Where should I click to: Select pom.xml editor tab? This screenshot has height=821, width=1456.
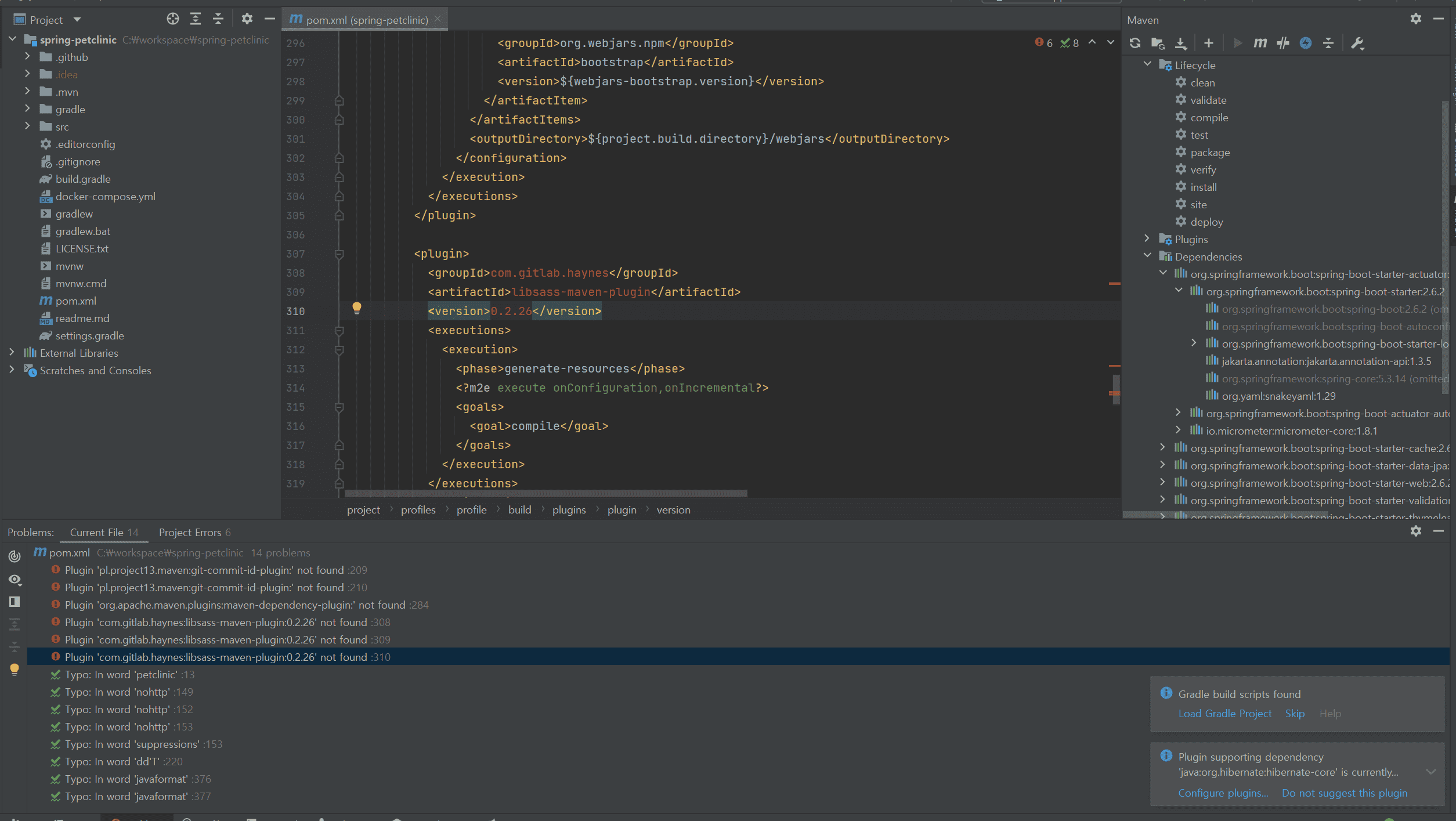click(366, 20)
